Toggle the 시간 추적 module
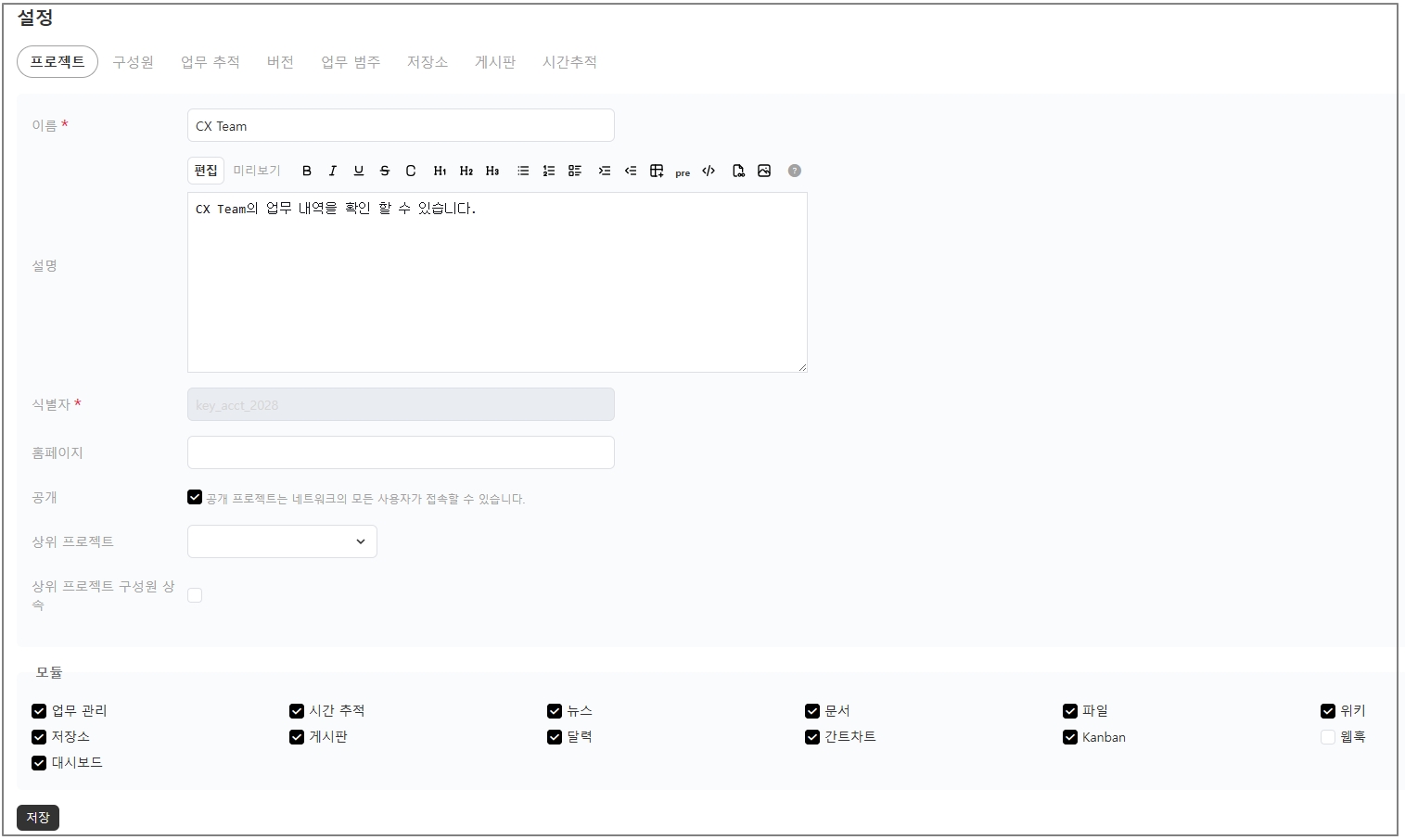 (297, 711)
